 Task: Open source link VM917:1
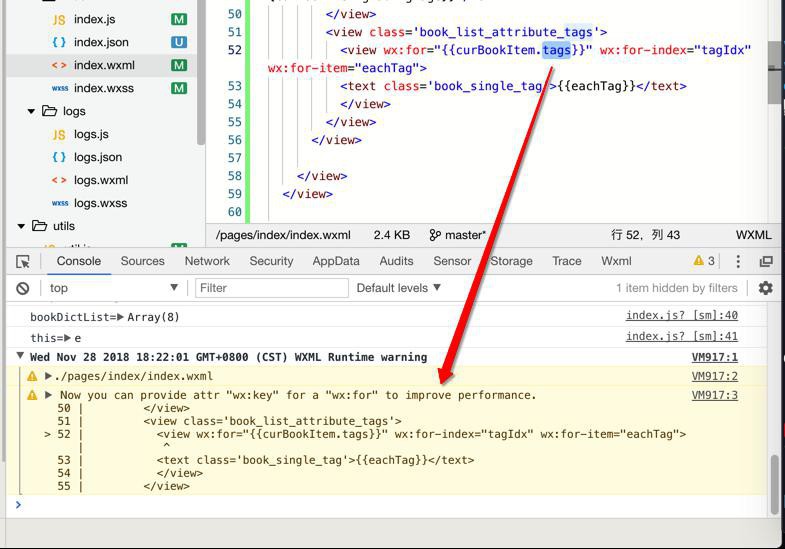pyautogui.click(x=714, y=357)
